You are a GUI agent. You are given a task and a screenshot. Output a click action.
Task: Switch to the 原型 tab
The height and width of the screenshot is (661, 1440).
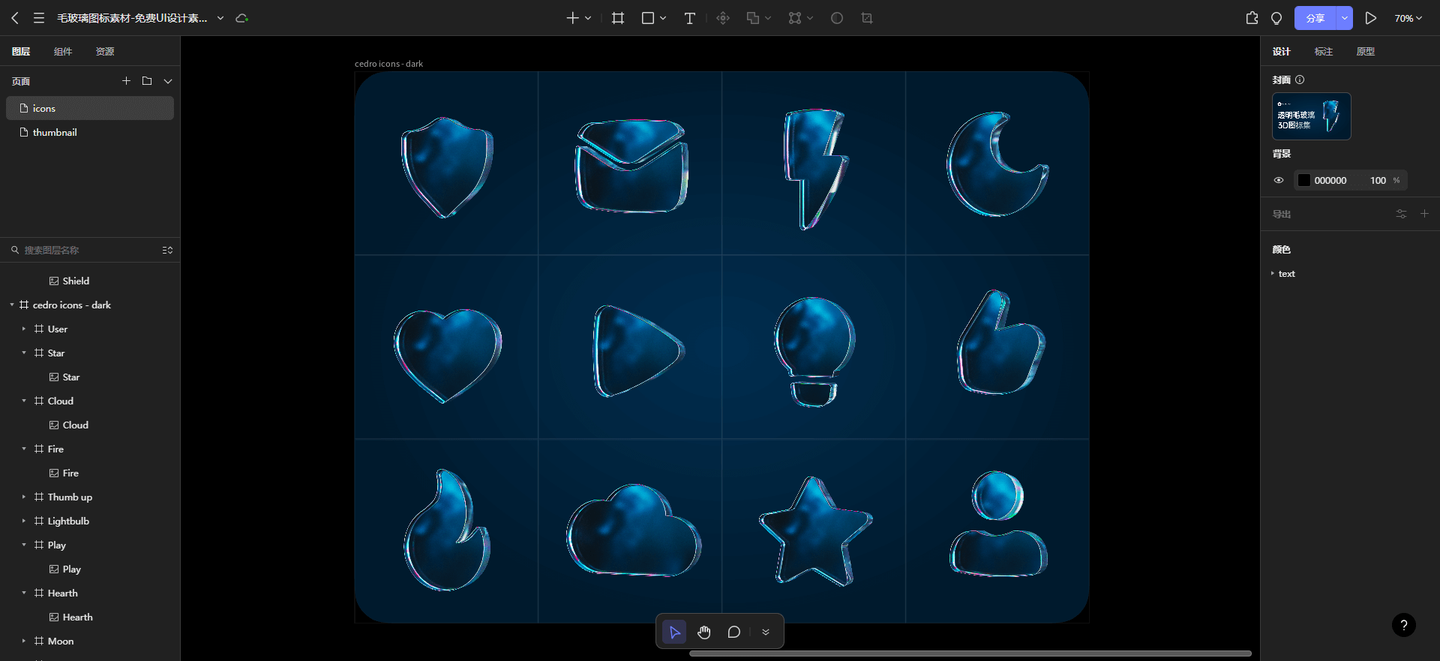(x=1365, y=51)
